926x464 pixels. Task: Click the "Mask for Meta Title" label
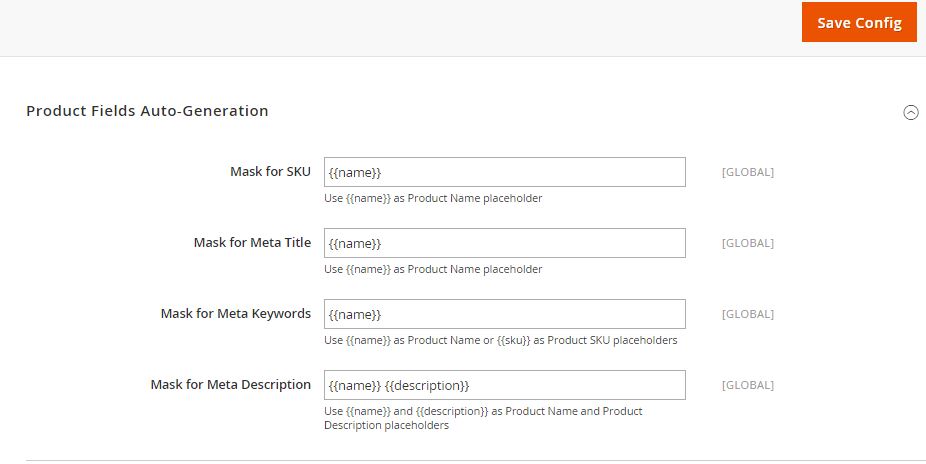click(x=252, y=243)
